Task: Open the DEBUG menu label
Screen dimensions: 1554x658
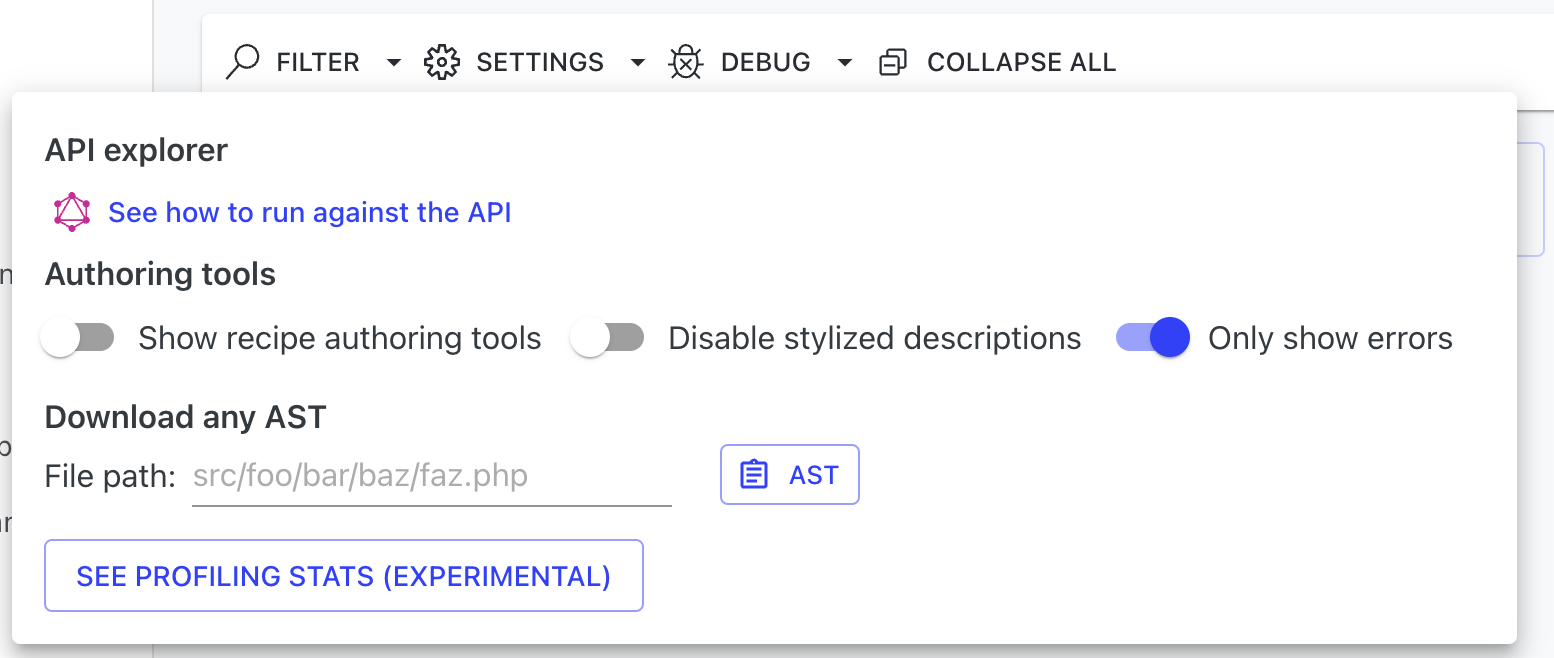Action: (766, 62)
